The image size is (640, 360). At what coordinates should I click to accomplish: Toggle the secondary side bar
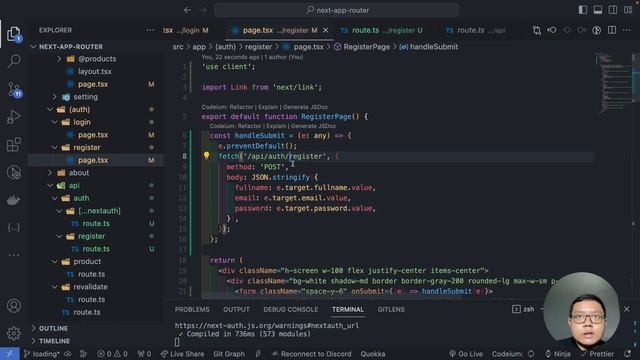coord(613,10)
